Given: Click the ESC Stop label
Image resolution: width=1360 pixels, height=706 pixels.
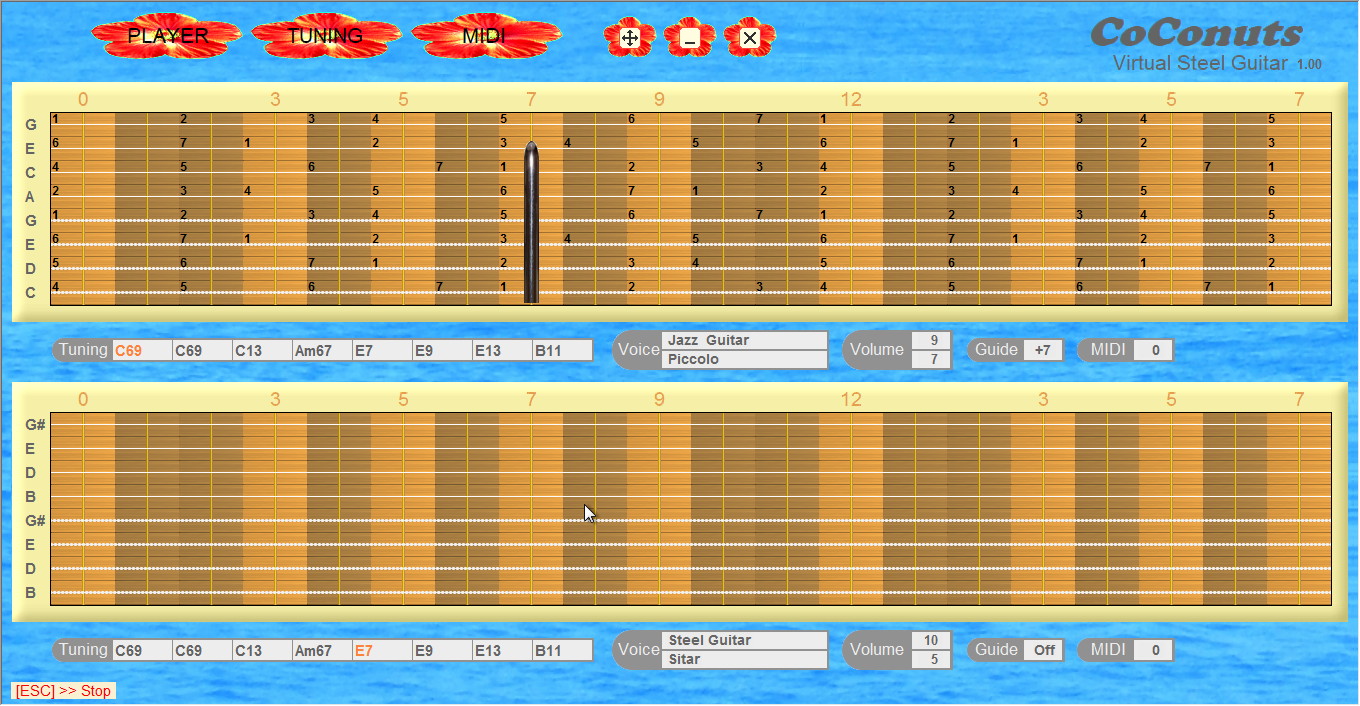Looking at the screenshot, I should pos(63,691).
